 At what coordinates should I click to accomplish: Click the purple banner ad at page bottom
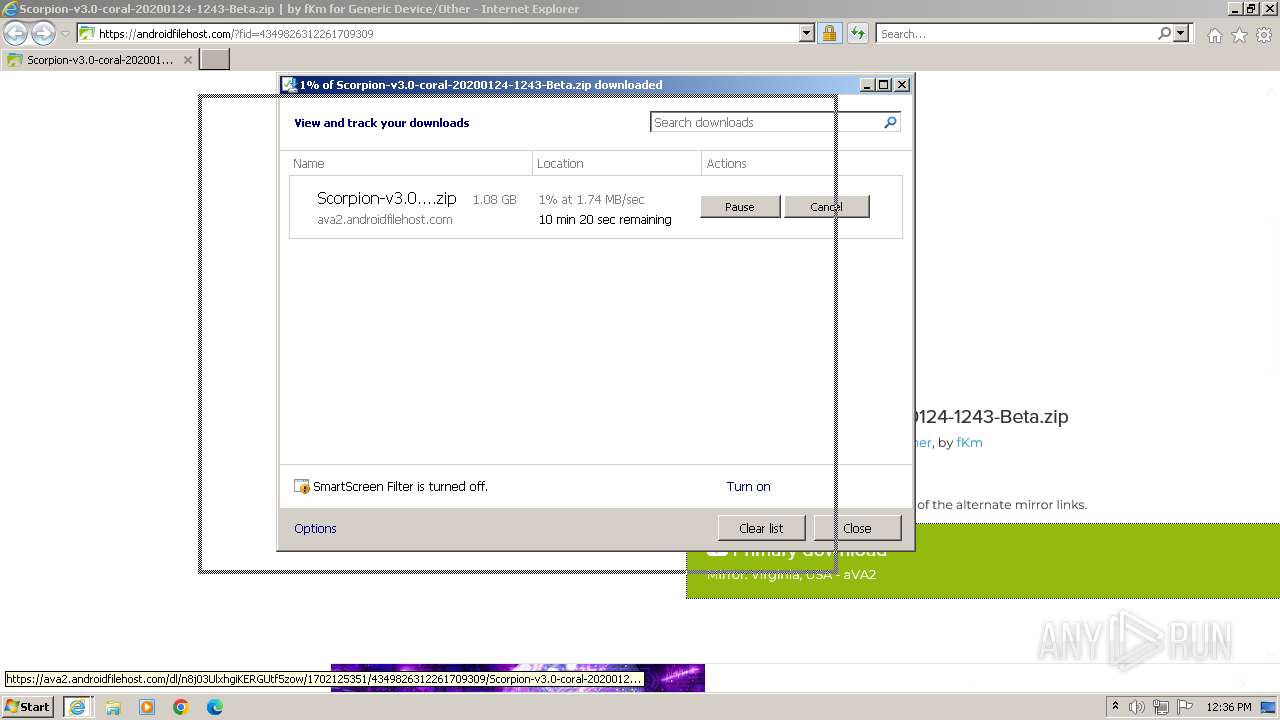click(x=518, y=678)
